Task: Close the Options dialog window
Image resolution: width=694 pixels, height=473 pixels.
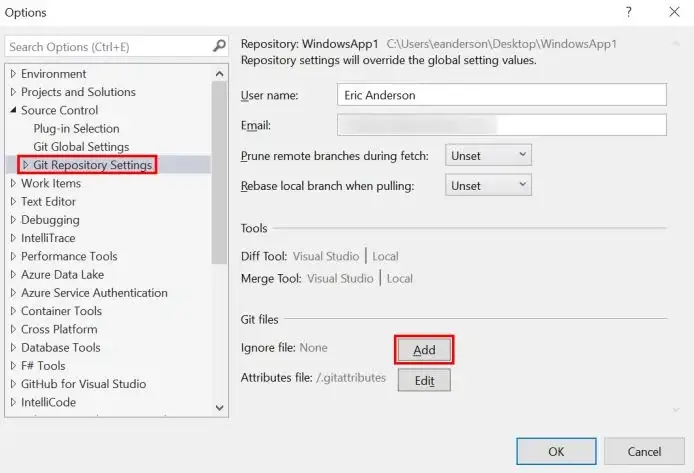Action: coord(671,13)
